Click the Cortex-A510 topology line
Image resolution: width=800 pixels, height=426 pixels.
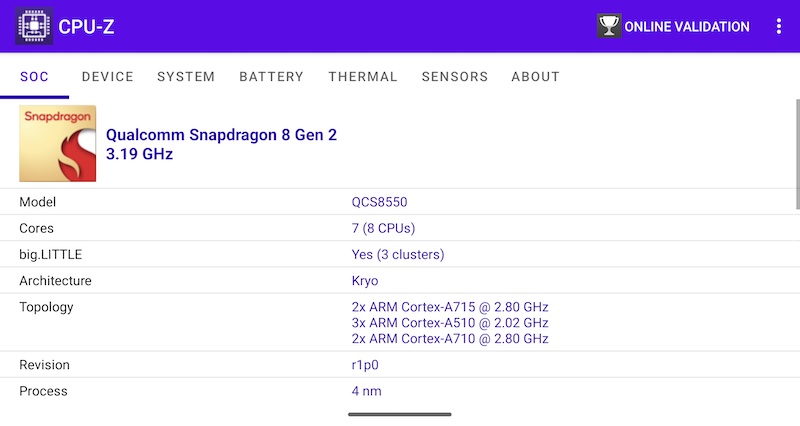click(x=450, y=323)
